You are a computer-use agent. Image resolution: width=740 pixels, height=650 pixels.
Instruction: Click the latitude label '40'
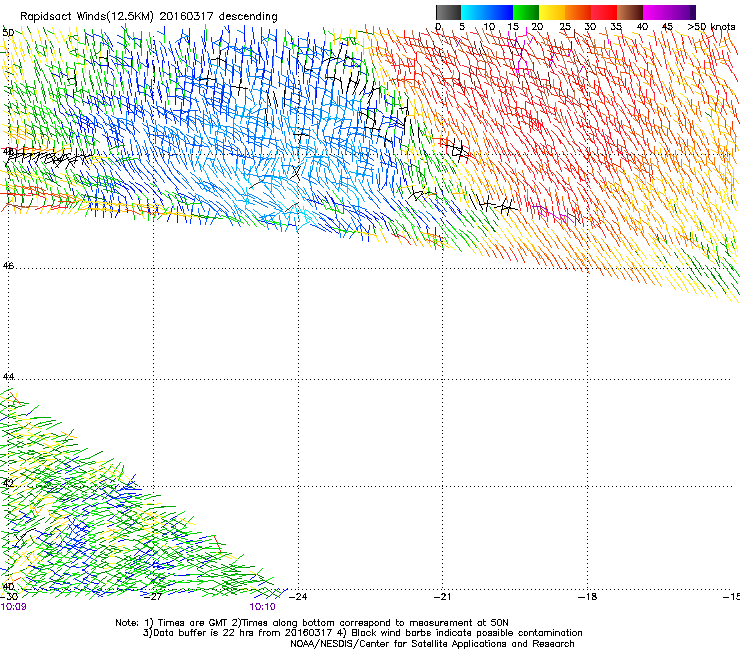click(x=8, y=587)
